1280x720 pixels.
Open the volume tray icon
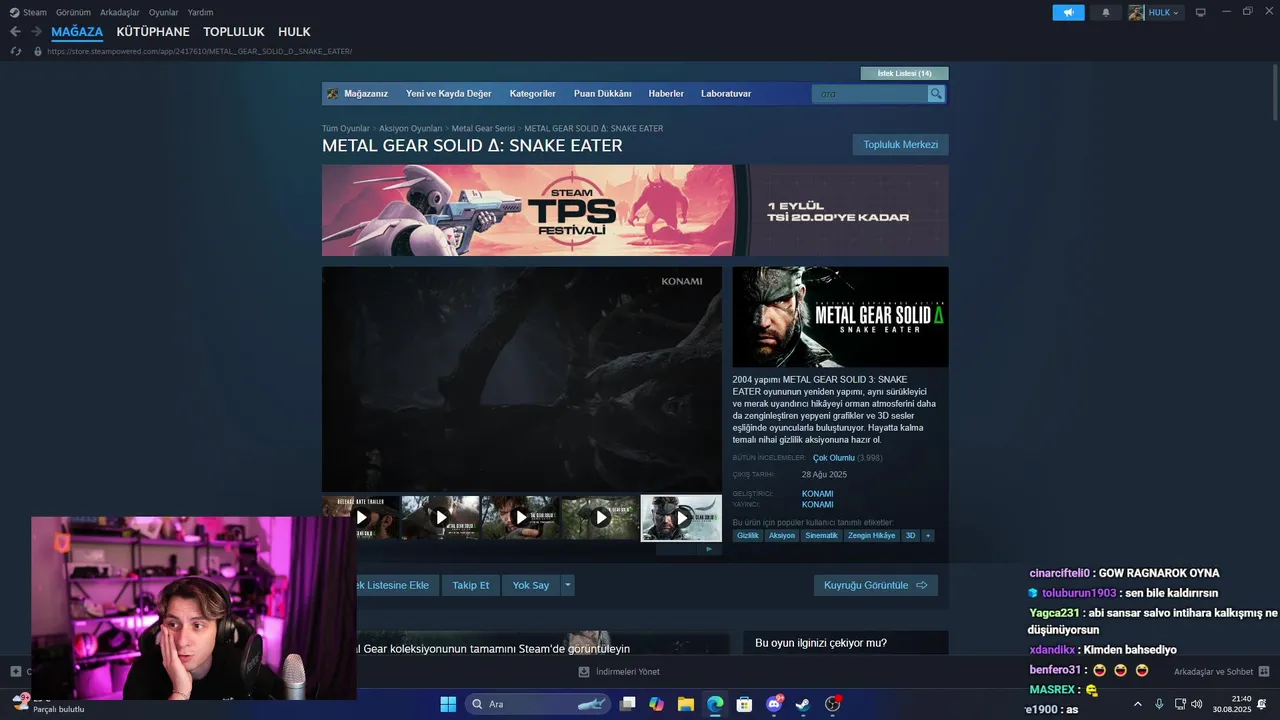[x=1197, y=704]
